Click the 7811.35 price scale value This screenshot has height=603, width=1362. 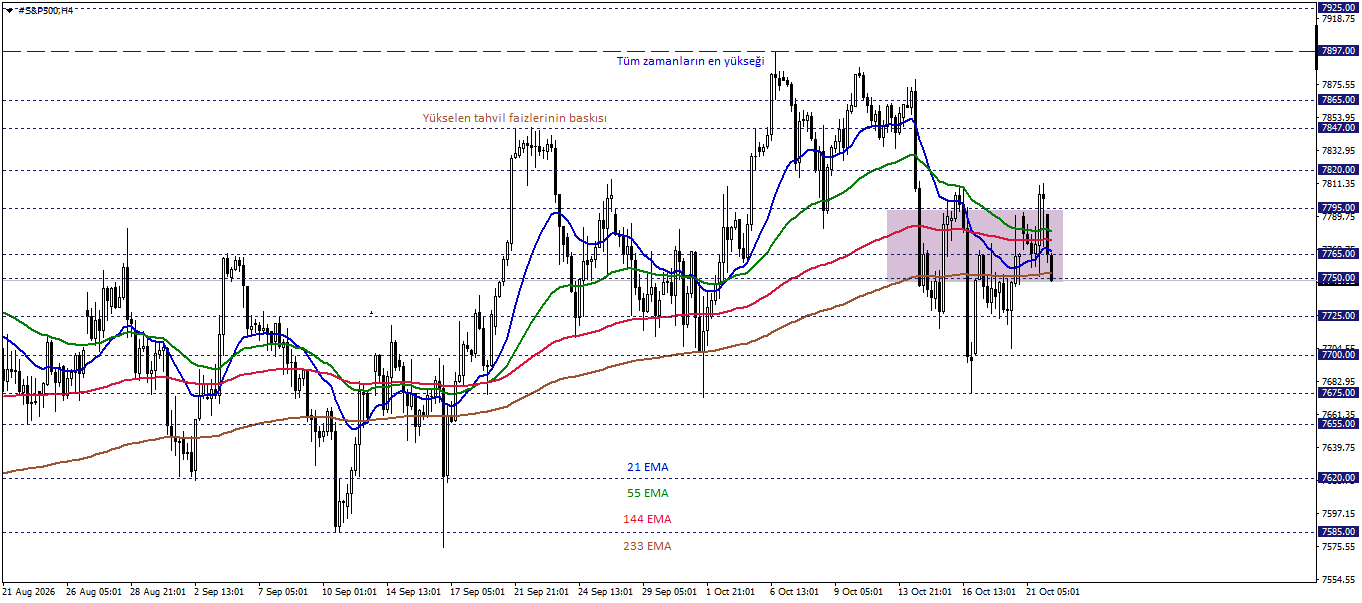coord(1338,184)
